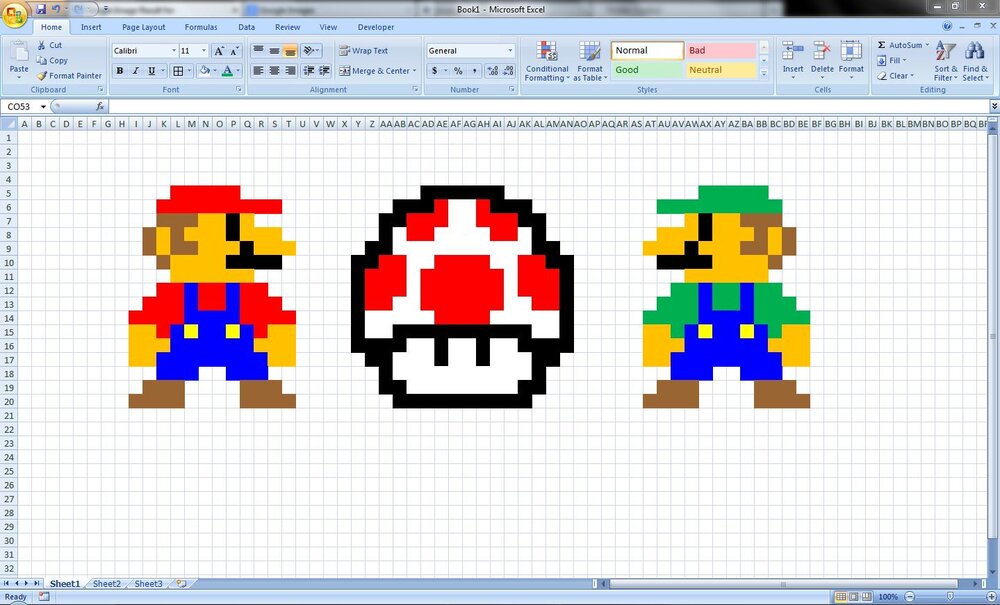This screenshot has height=605, width=1000.
Task: Click the Office Button orb
Action: pos(14,15)
